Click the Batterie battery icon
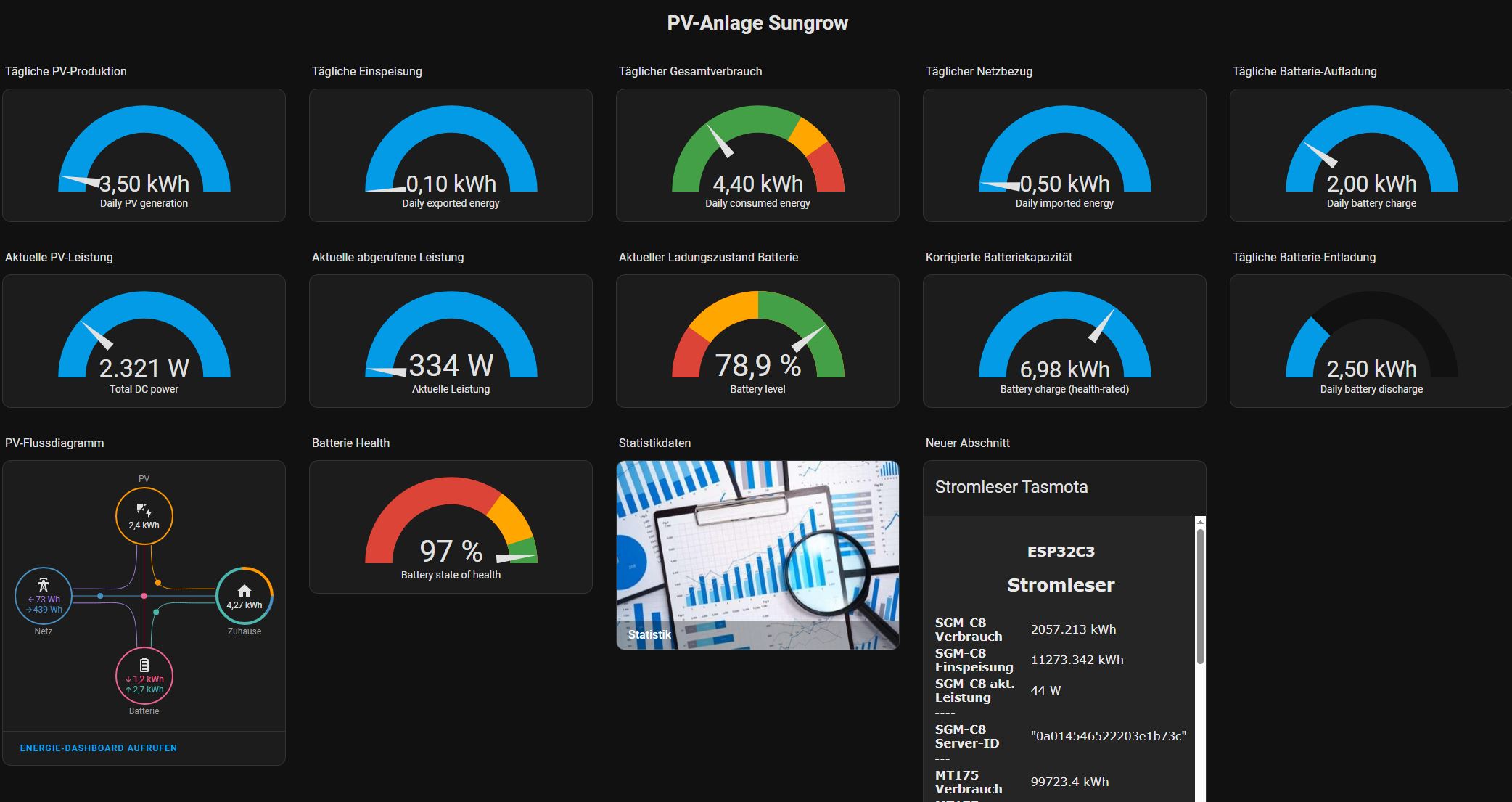This screenshot has width=1512, height=802. click(x=144, y=664)
